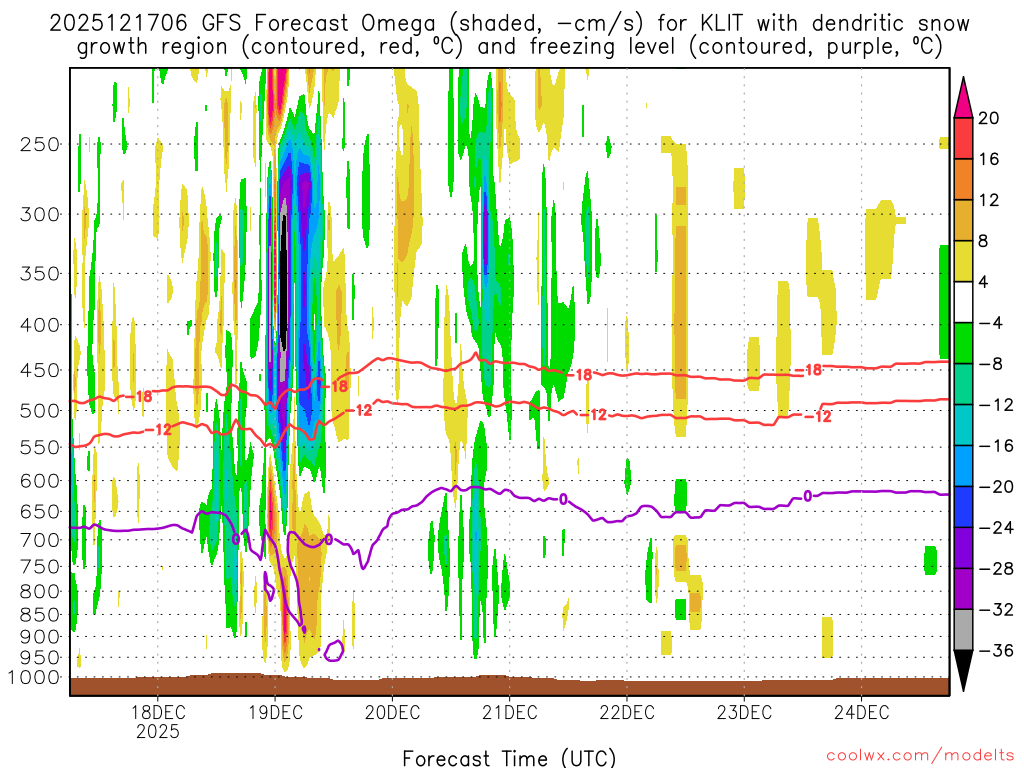
Task: Click the 800 pressure level label
Action: [x=40, y=591]
